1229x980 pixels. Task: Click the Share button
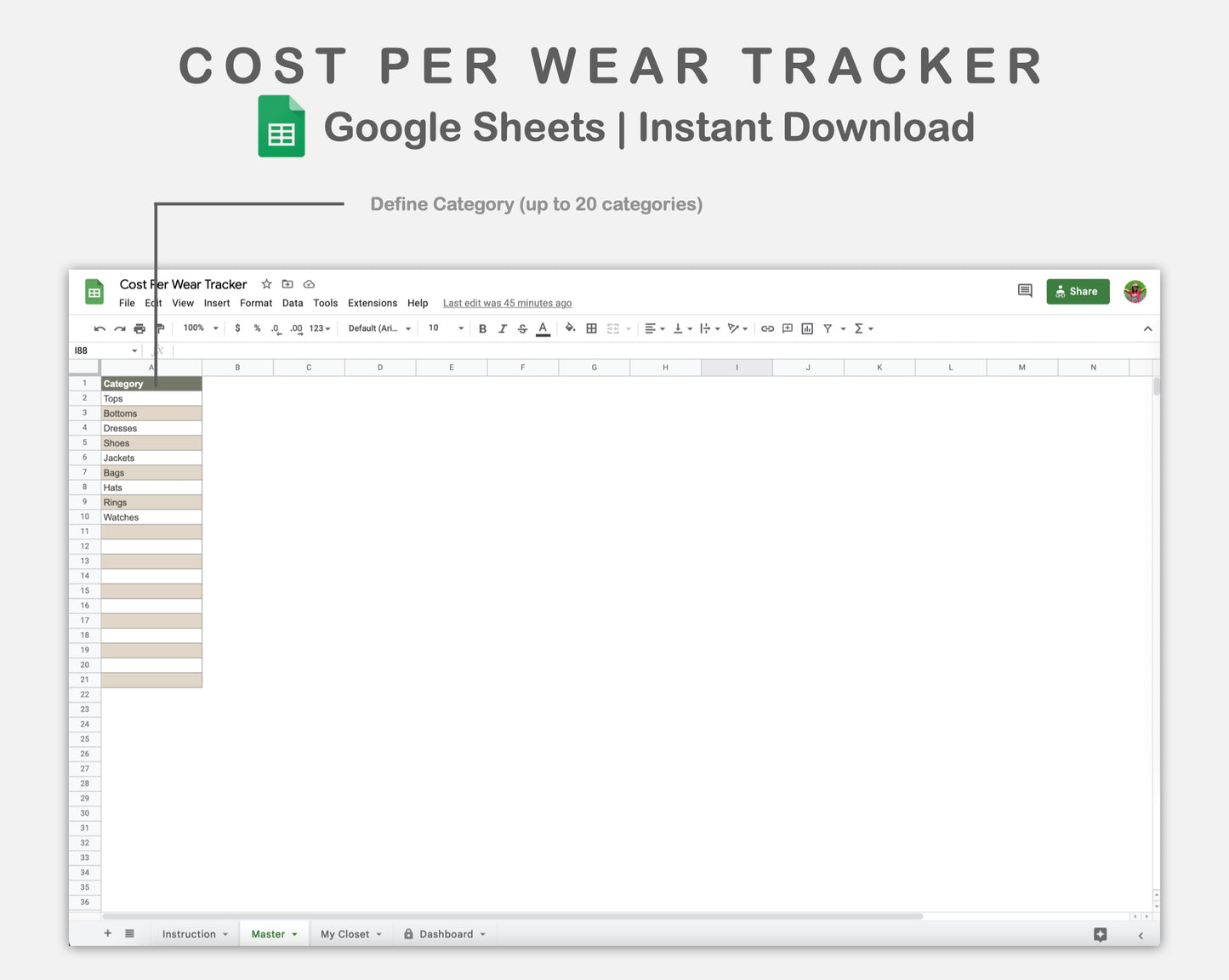click(1078, 291)
